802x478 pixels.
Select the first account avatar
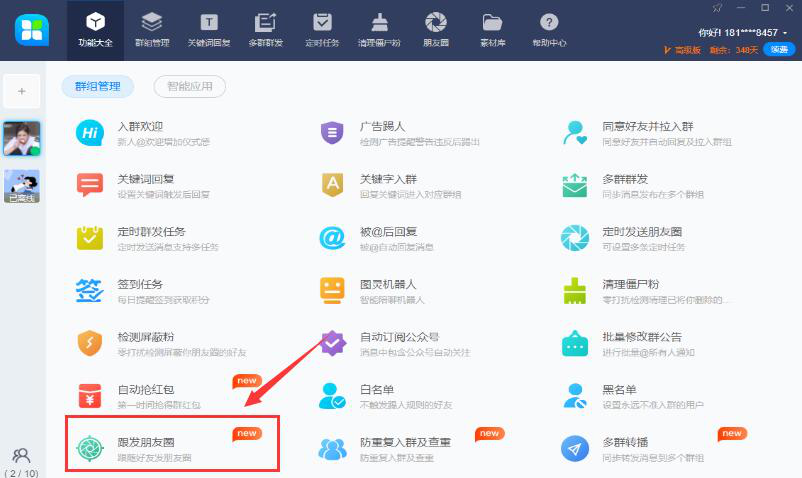[21, 139]
